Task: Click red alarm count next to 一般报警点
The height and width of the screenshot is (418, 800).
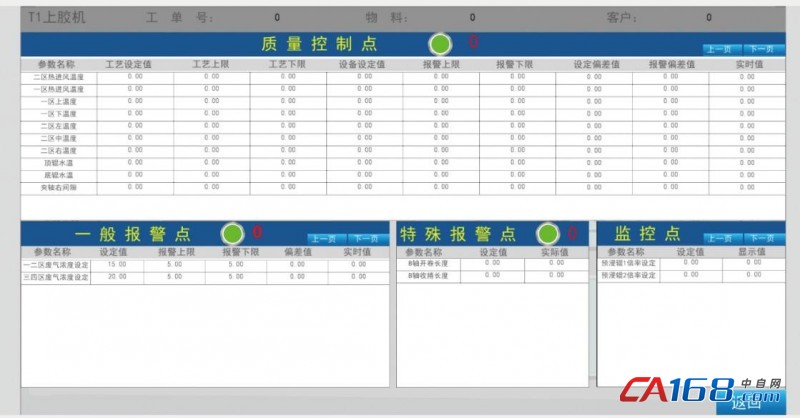Action: [257, 232]
